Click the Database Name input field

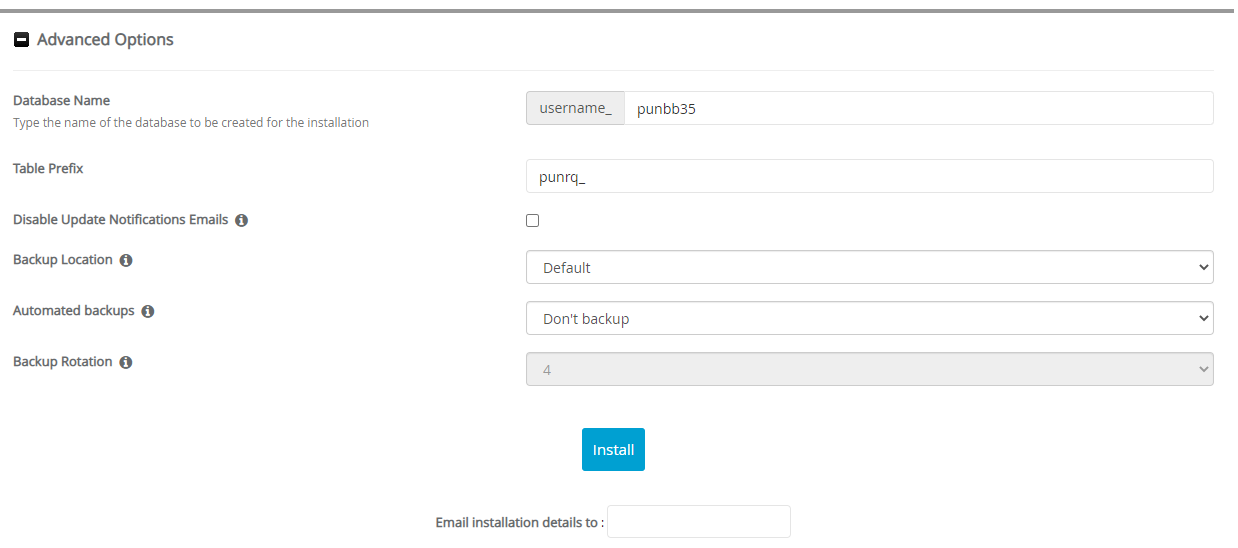tap(917, 109)
